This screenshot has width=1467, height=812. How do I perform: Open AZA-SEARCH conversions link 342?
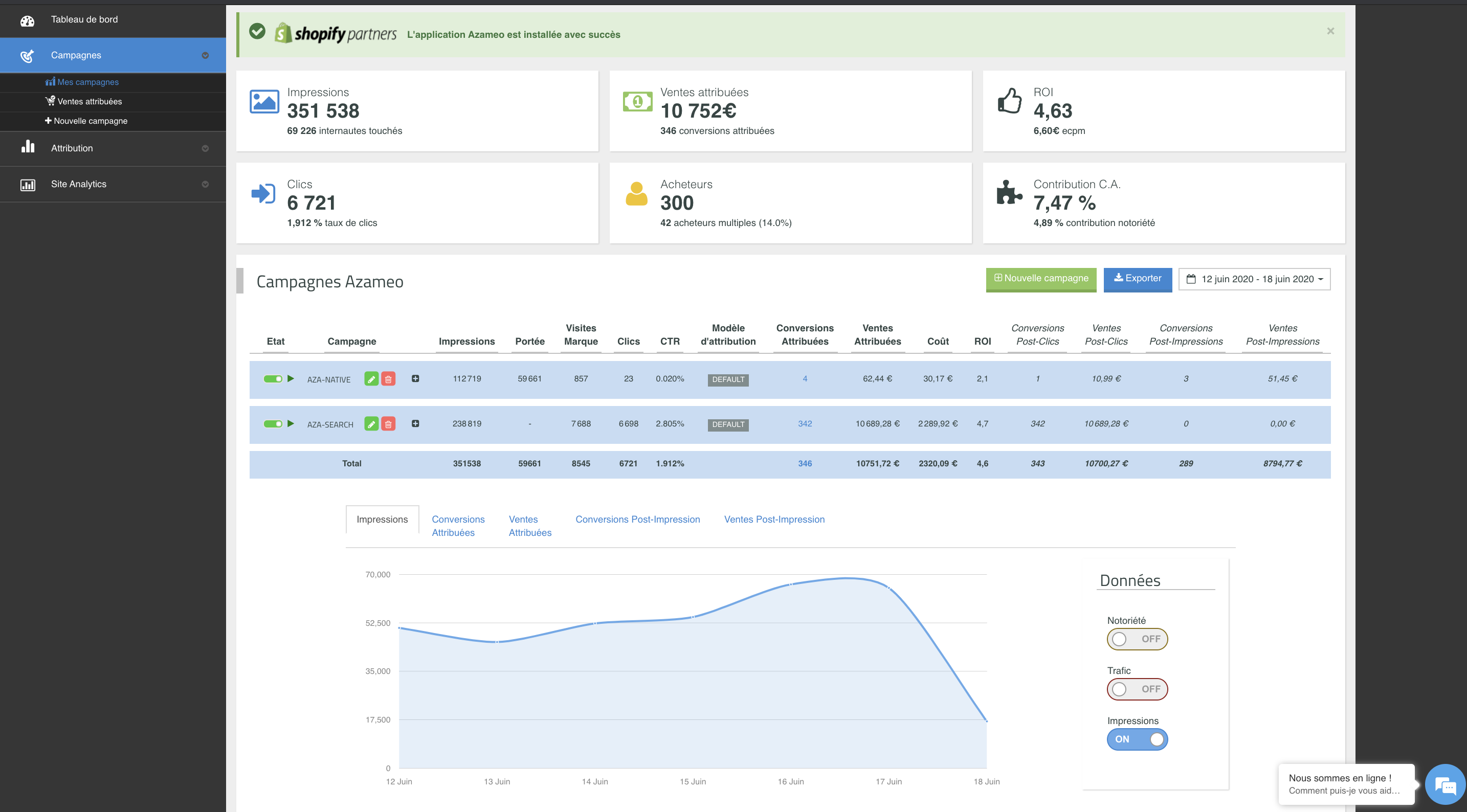pyautogui.click(x=805, y=424)
